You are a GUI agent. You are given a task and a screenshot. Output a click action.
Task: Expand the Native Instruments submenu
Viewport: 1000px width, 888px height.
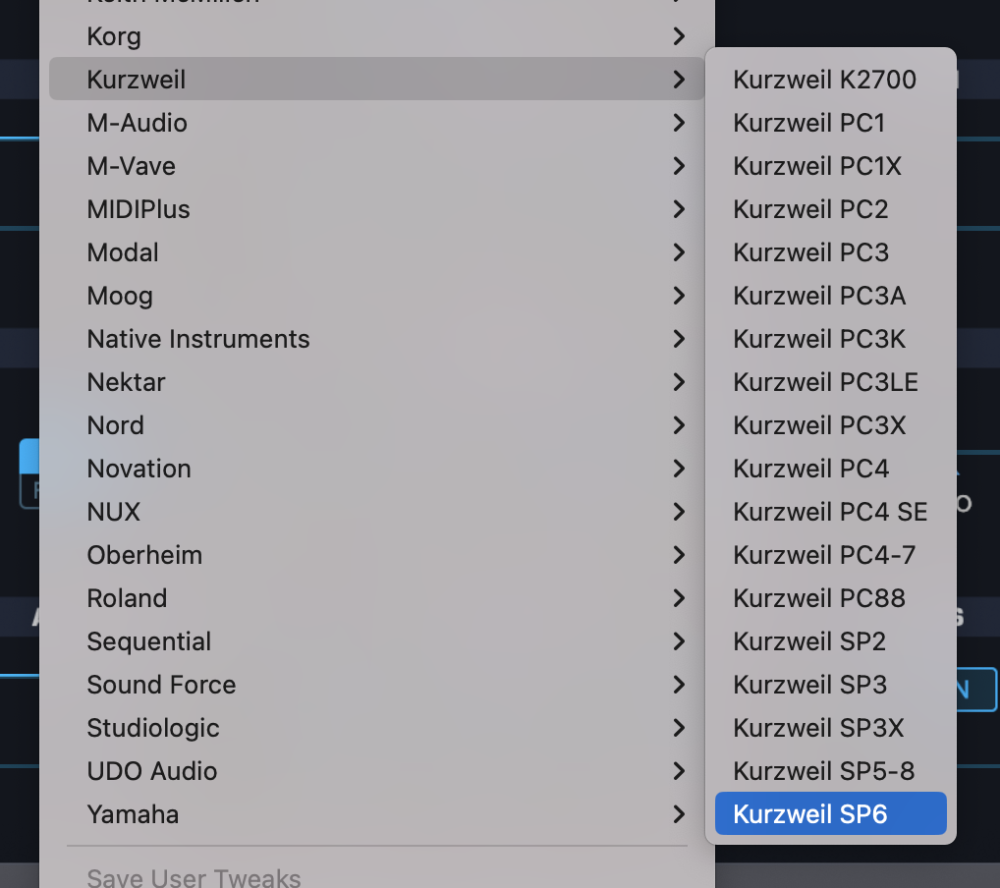(198, 339)
